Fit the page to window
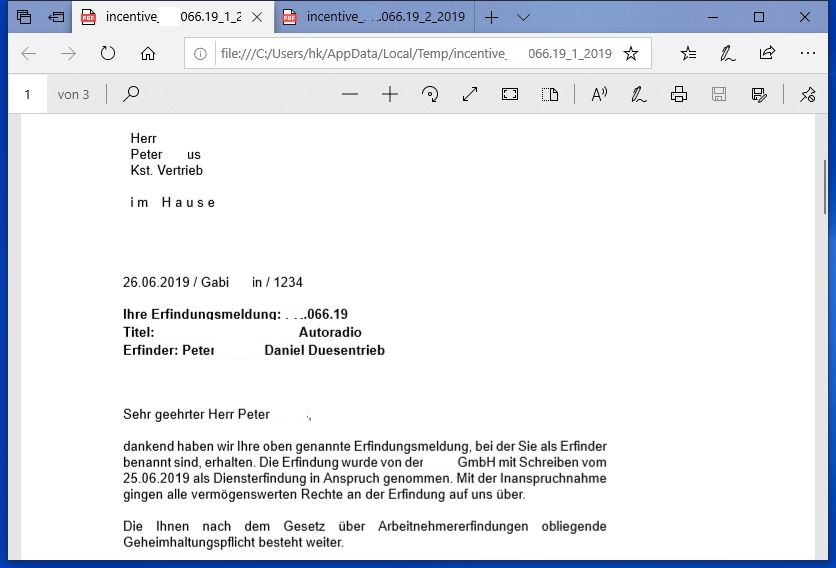Viewport: 836px width, 568px height. 510,94
